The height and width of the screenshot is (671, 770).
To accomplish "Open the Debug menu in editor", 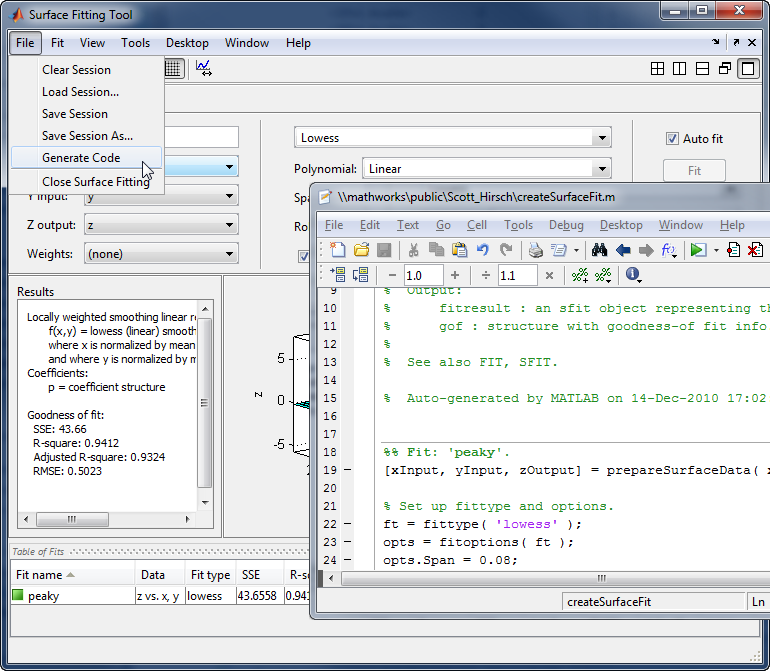I will click(x=566, y=225).
